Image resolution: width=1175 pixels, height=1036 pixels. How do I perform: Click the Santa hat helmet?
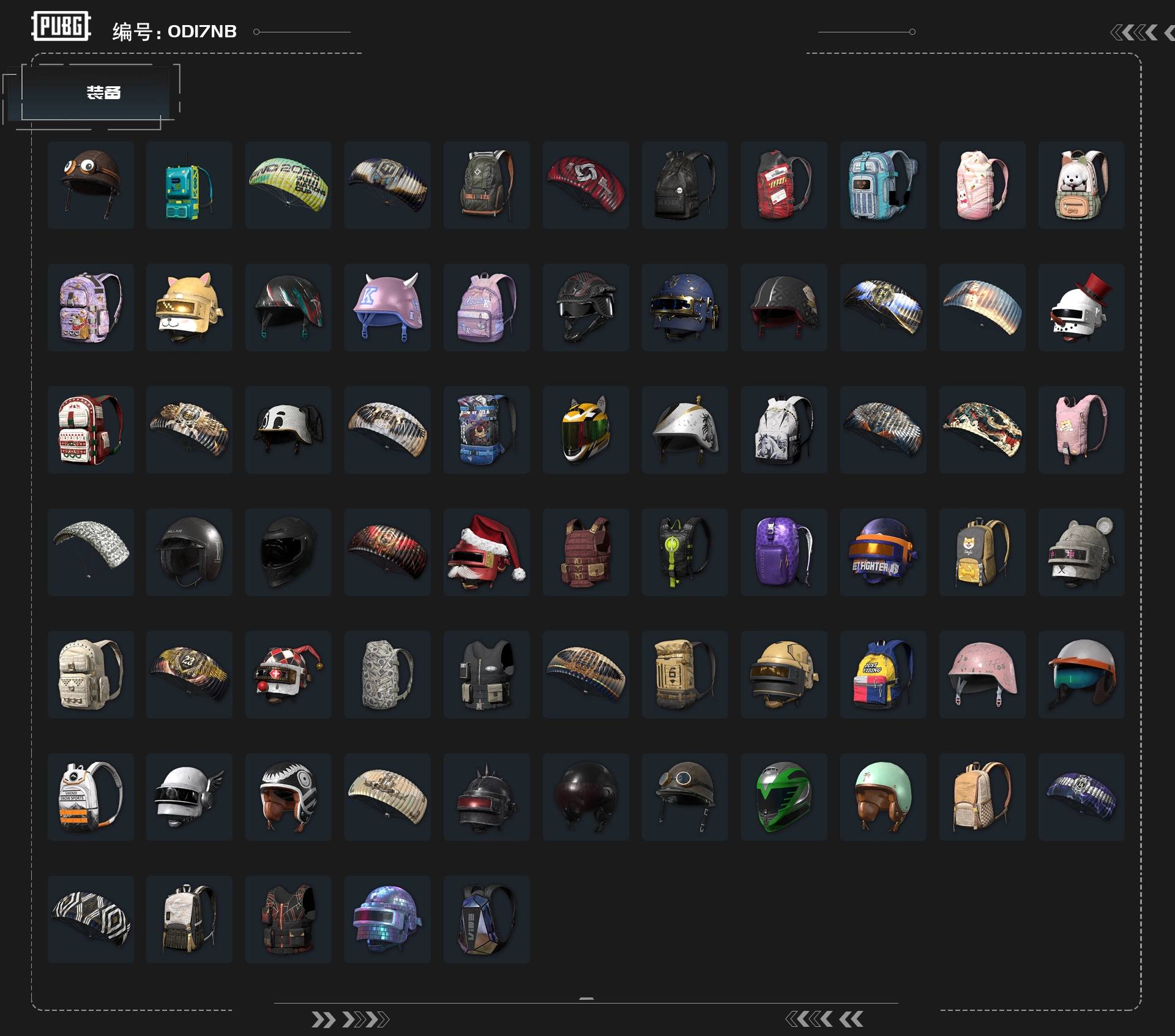pyautogui.click(x=487, y=552)
